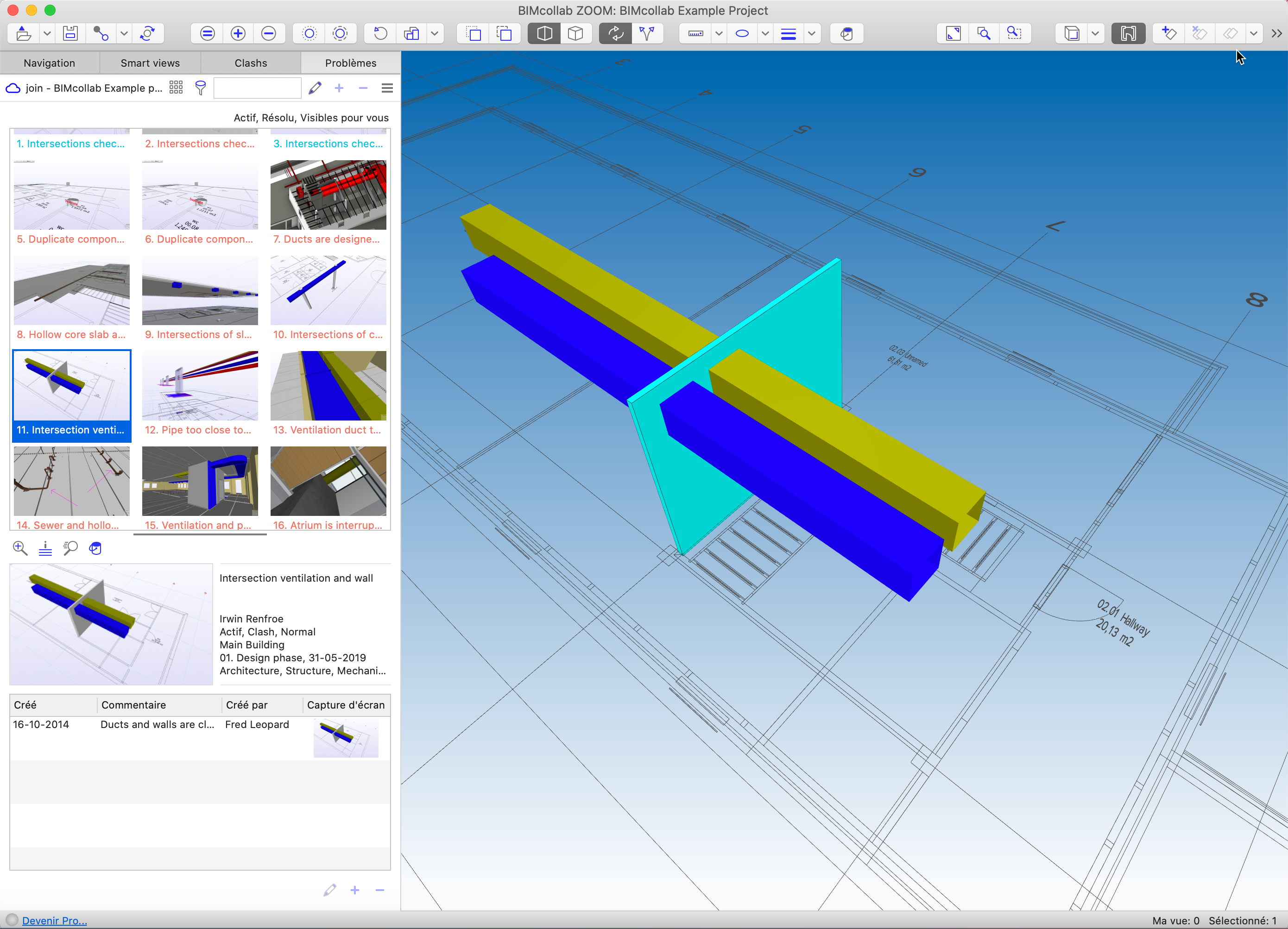1288x929 pixels.
Task: Click the equals-sign circle toolbar icon
Action: tap(207, 33)
